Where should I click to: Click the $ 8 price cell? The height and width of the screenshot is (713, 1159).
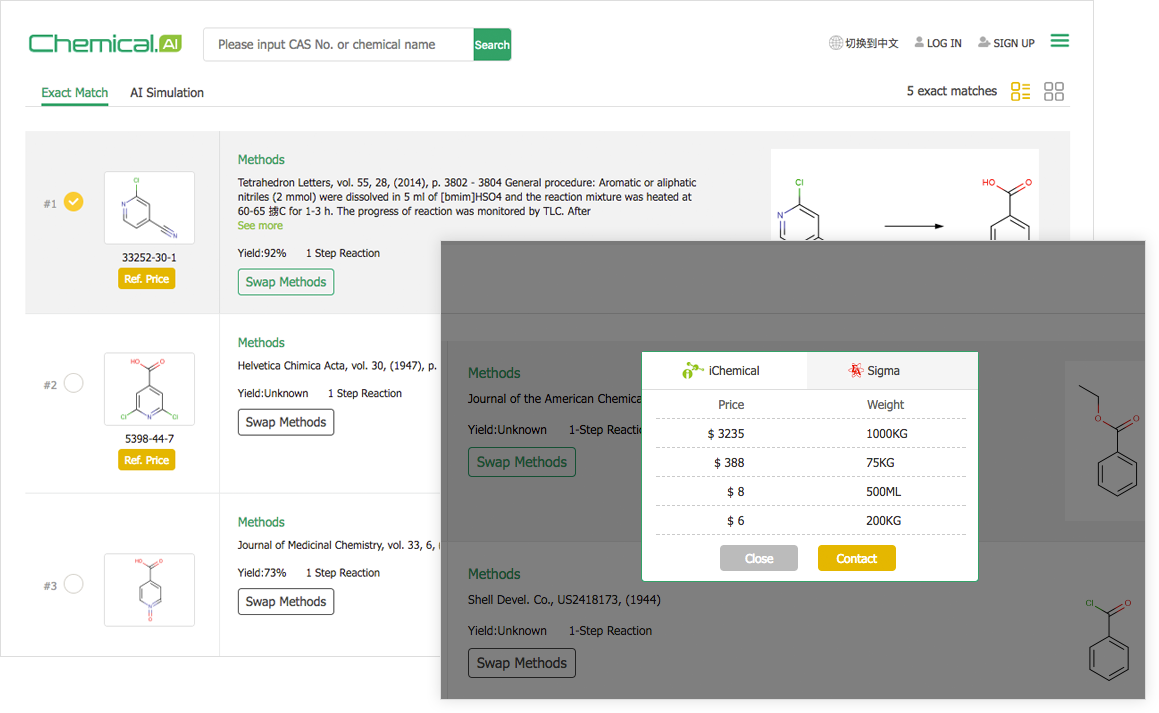[735, 491]
